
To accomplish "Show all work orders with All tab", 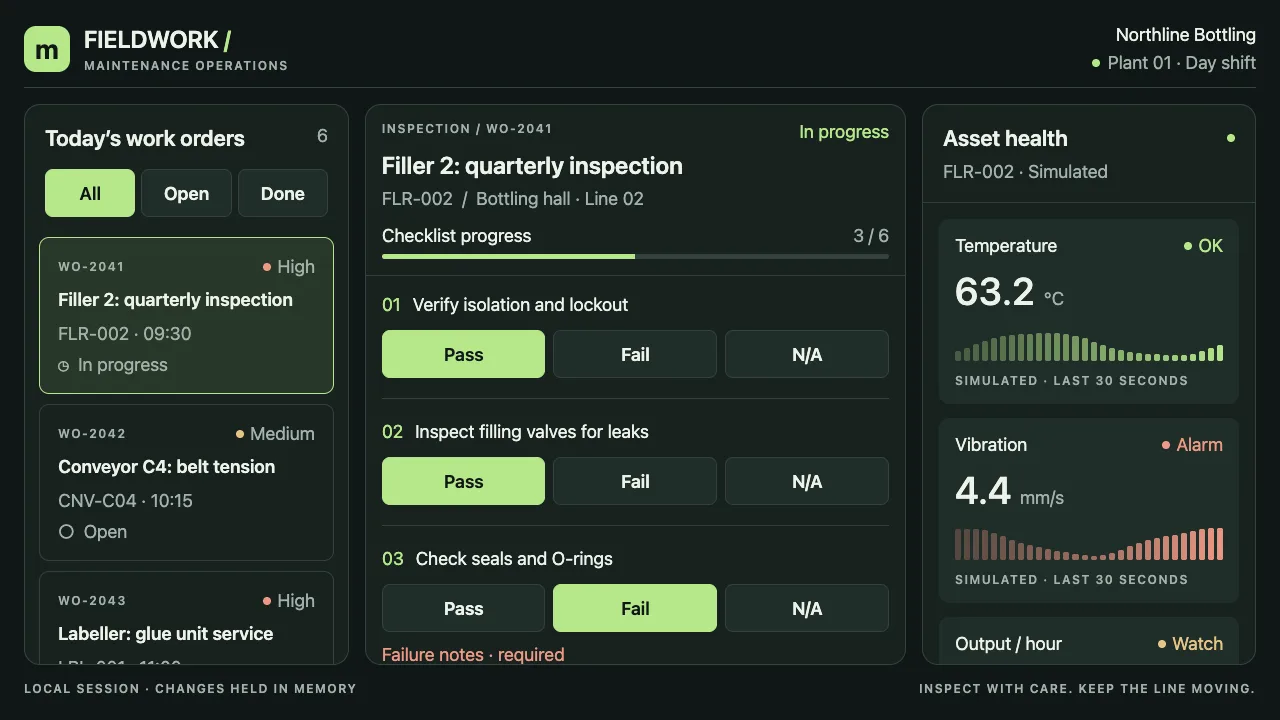I will (90, 193).
